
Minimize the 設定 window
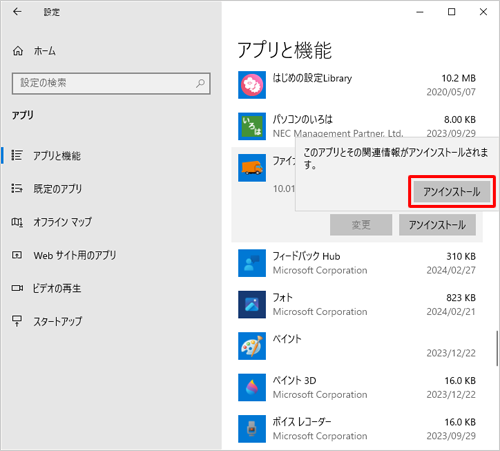420,12
